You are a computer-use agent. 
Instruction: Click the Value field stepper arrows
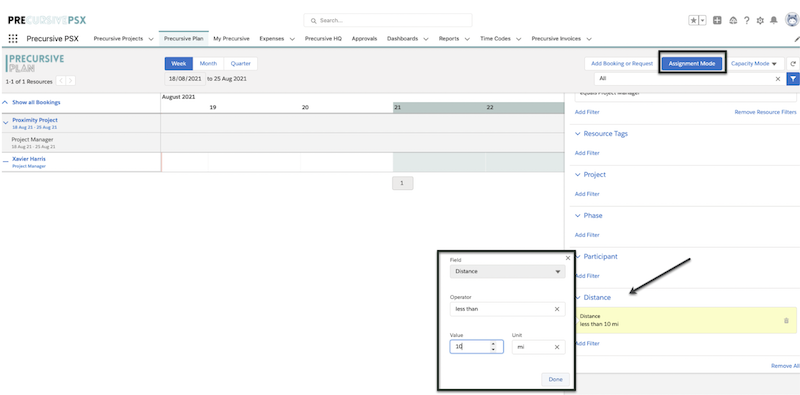[x=493, y=347]
